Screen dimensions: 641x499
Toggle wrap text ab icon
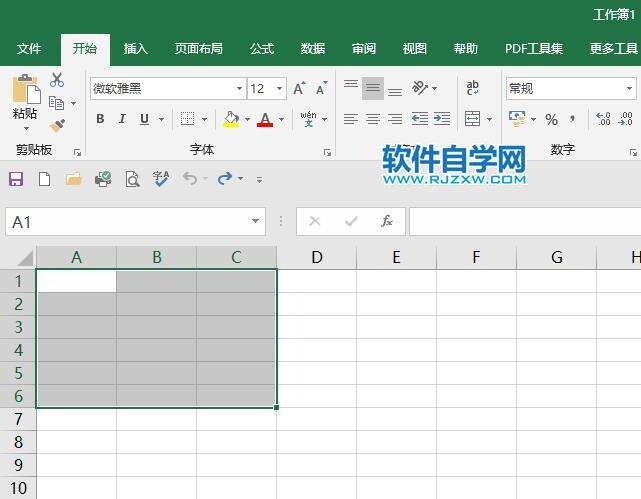coord(473,87)
